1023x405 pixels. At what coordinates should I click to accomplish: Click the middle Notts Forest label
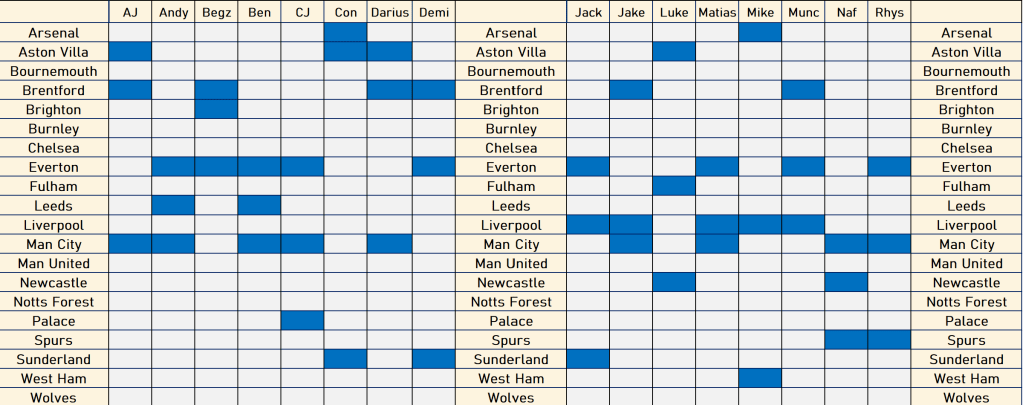click(x=511, y=302)
